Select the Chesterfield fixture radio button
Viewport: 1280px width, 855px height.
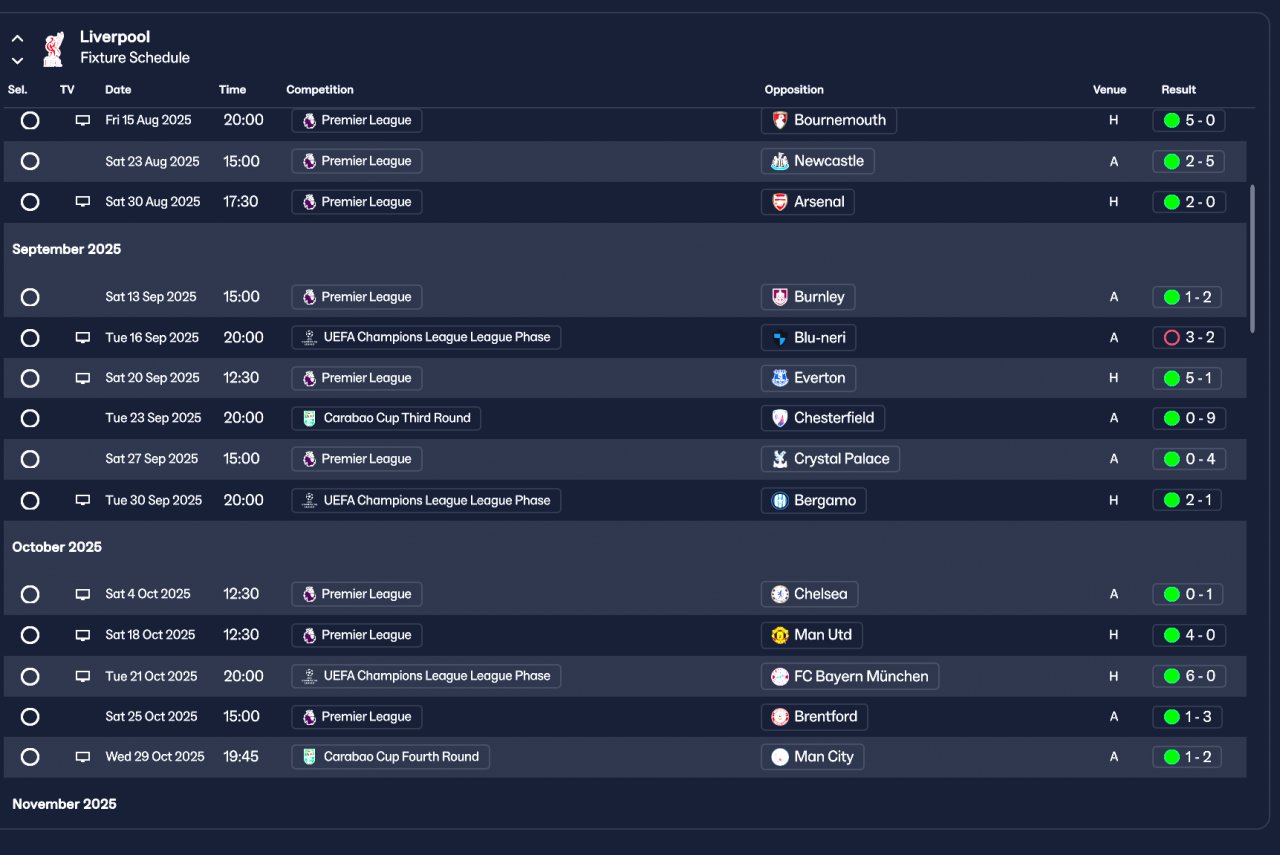30,418
